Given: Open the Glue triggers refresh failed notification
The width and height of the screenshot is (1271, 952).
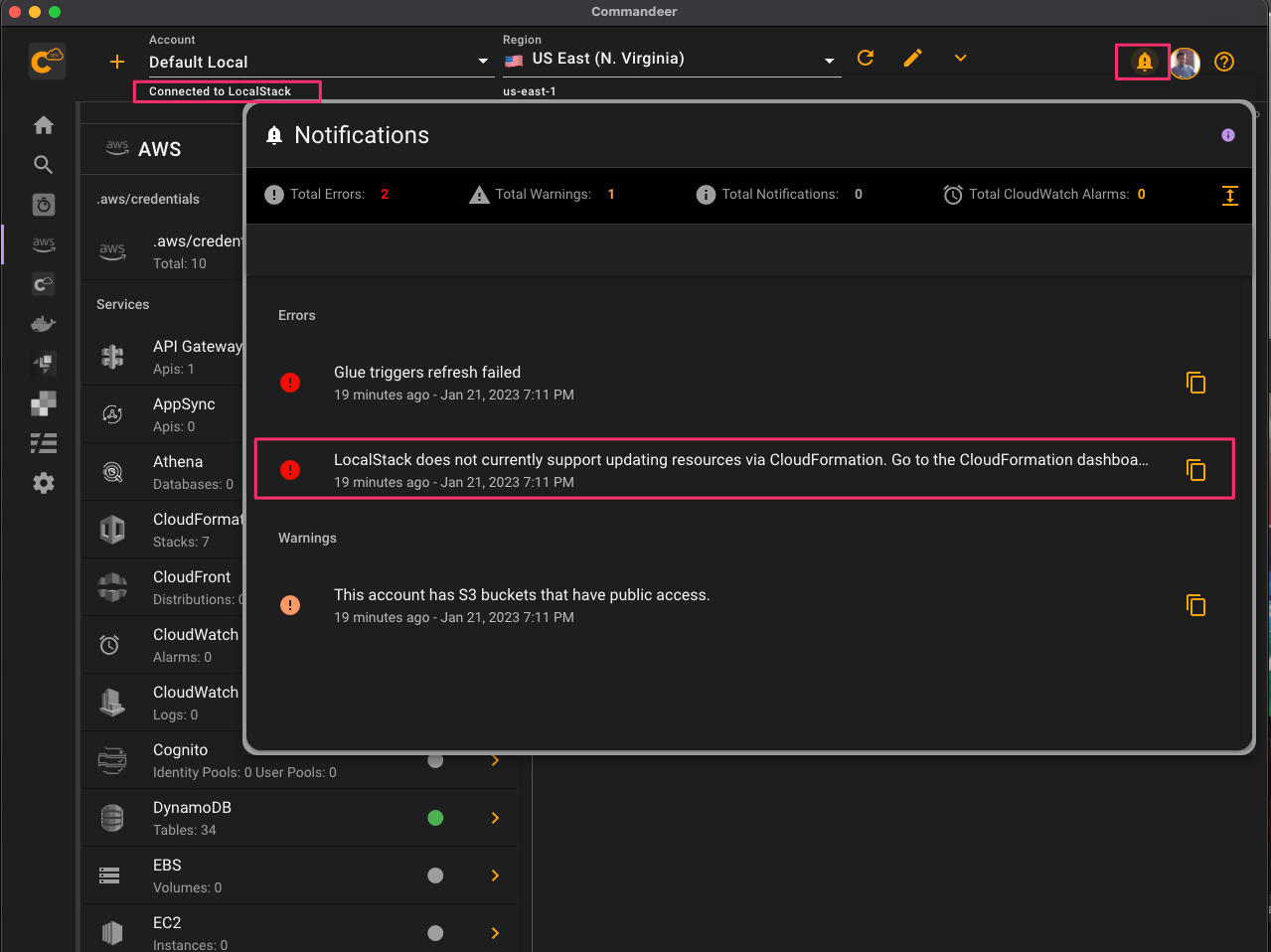Looking at the screenshot, I should pos(743,383).
